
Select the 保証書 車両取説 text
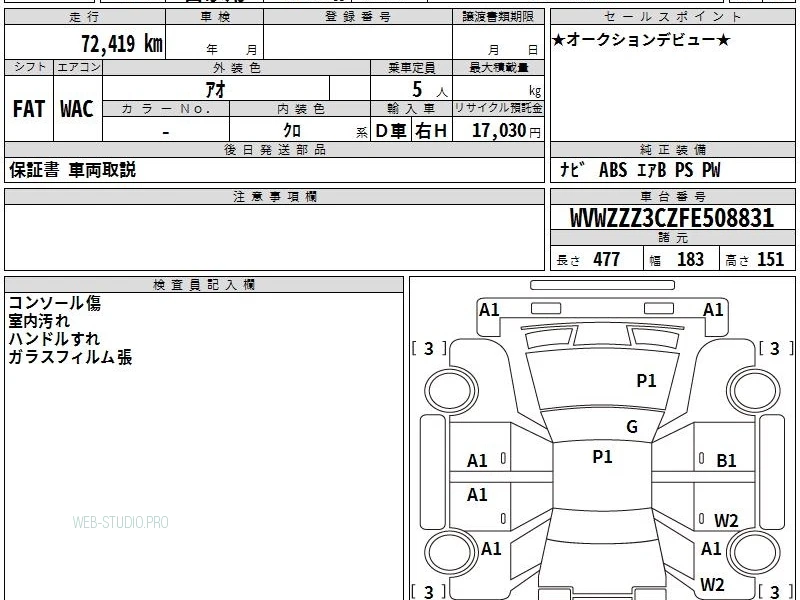tap(72, 170)
